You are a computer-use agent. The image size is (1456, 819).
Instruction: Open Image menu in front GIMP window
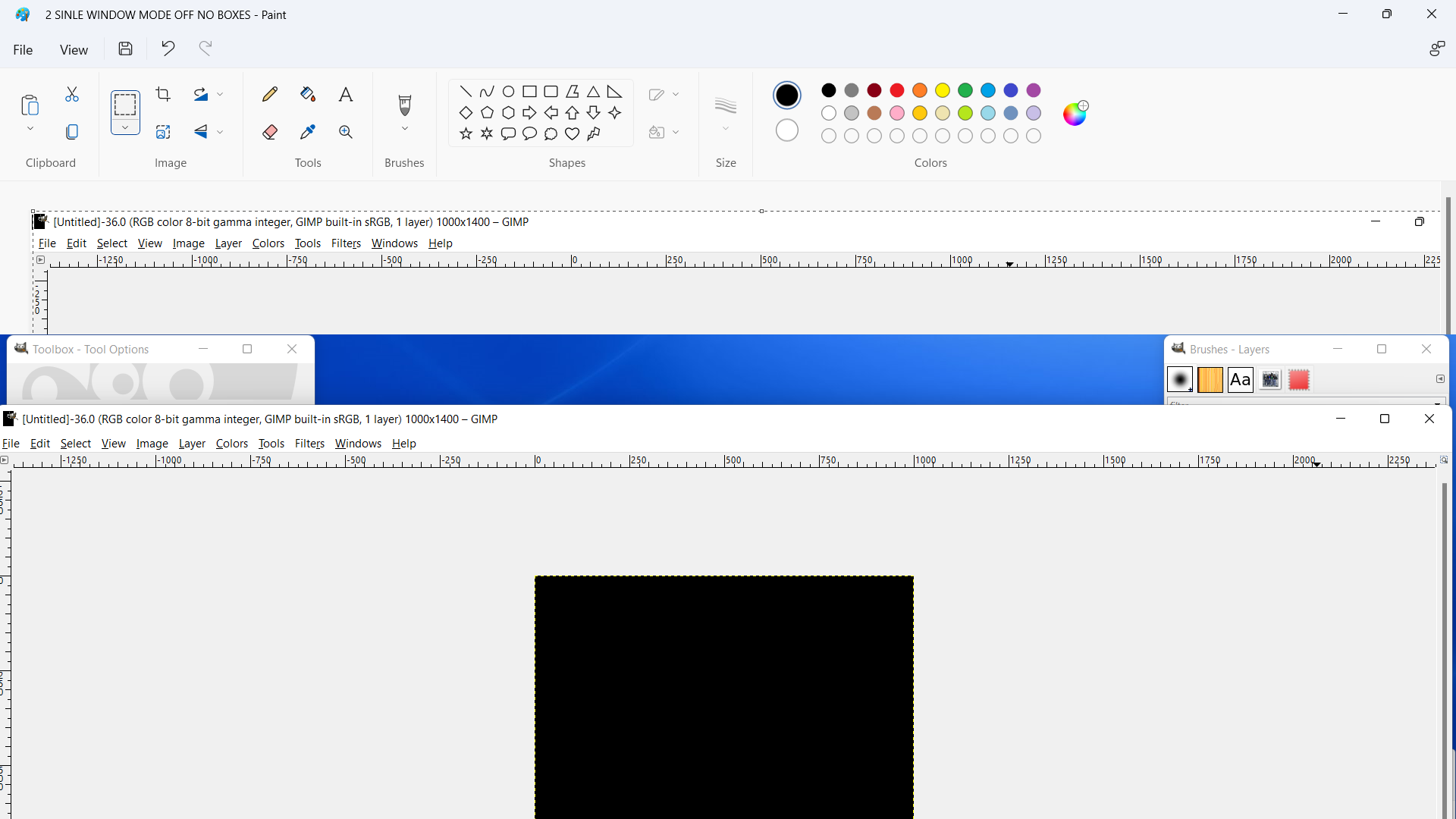click(x=152, y=444)
